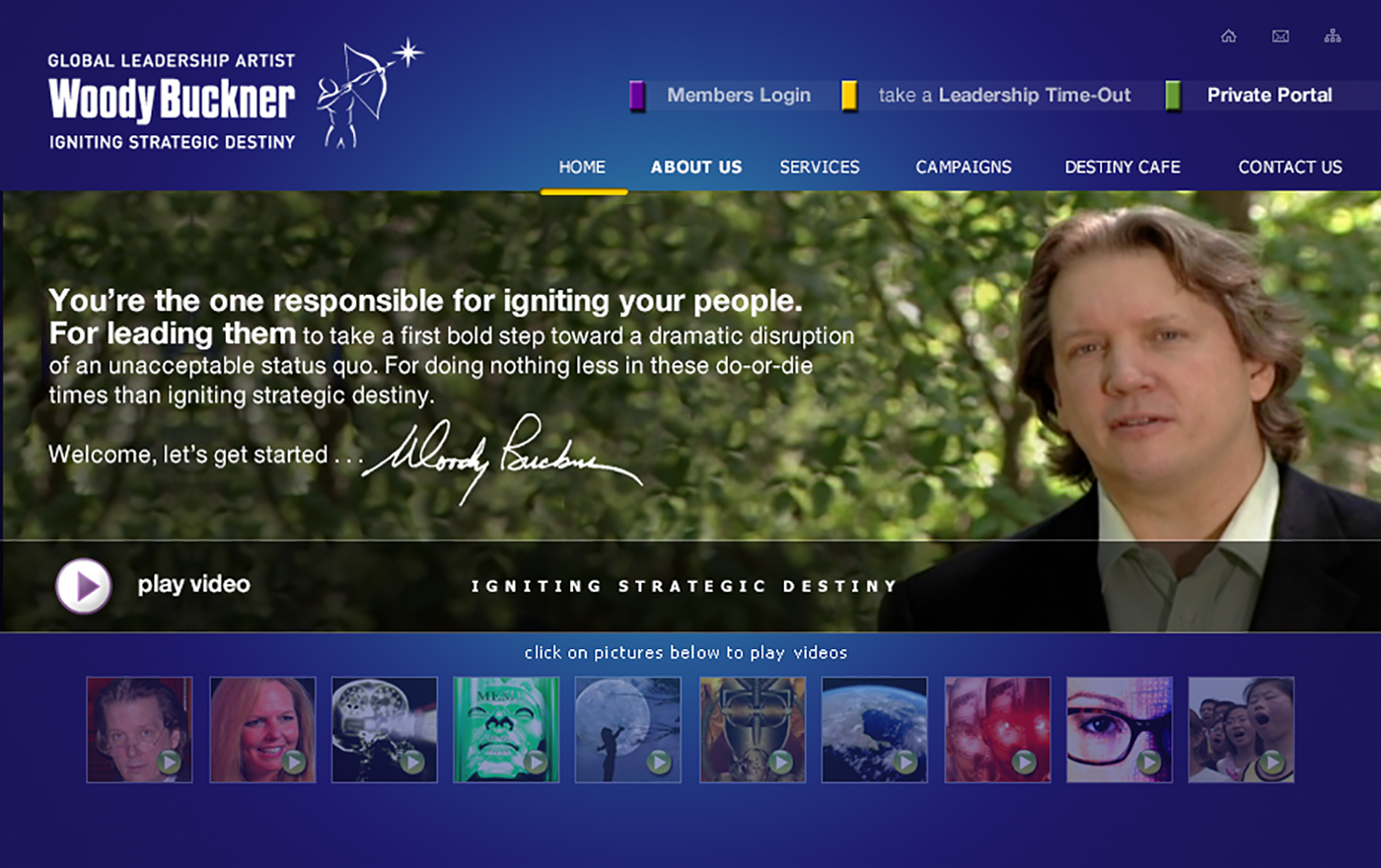Go to CONTACT US
The height and width of the screenshot is (868, 1381).
click(x=1290, y=168)
